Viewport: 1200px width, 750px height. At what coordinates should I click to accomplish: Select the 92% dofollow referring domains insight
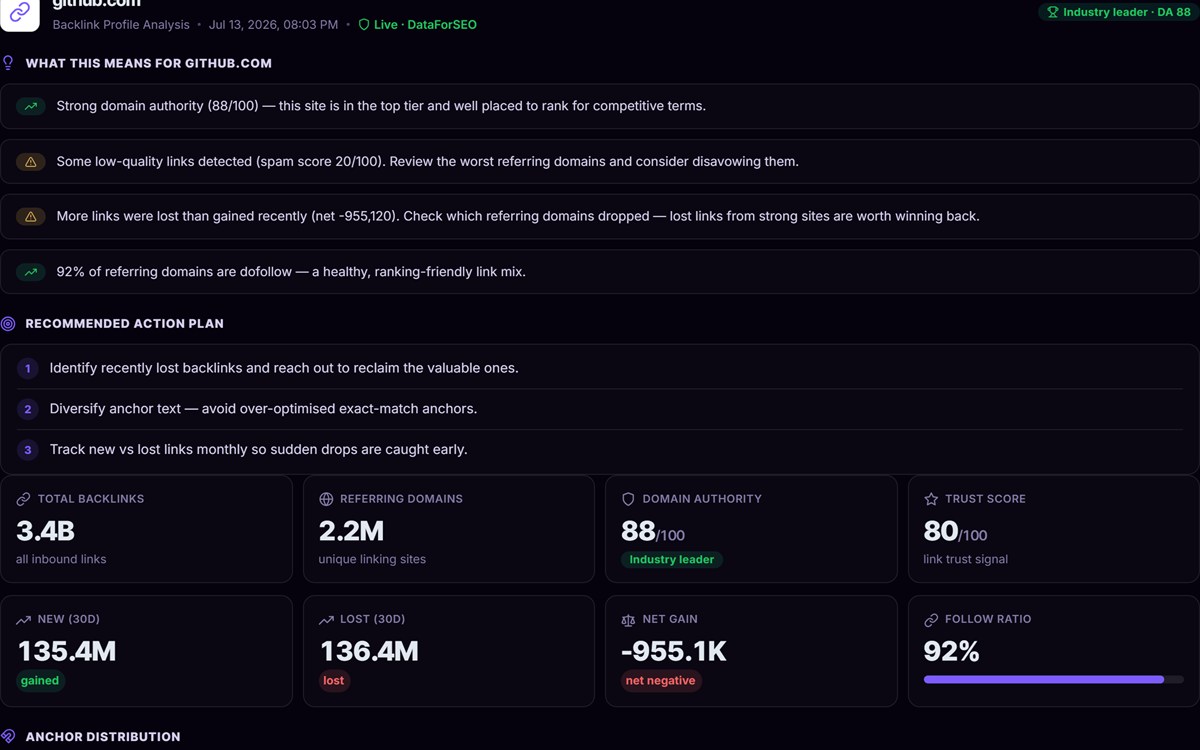click(600, 272)
